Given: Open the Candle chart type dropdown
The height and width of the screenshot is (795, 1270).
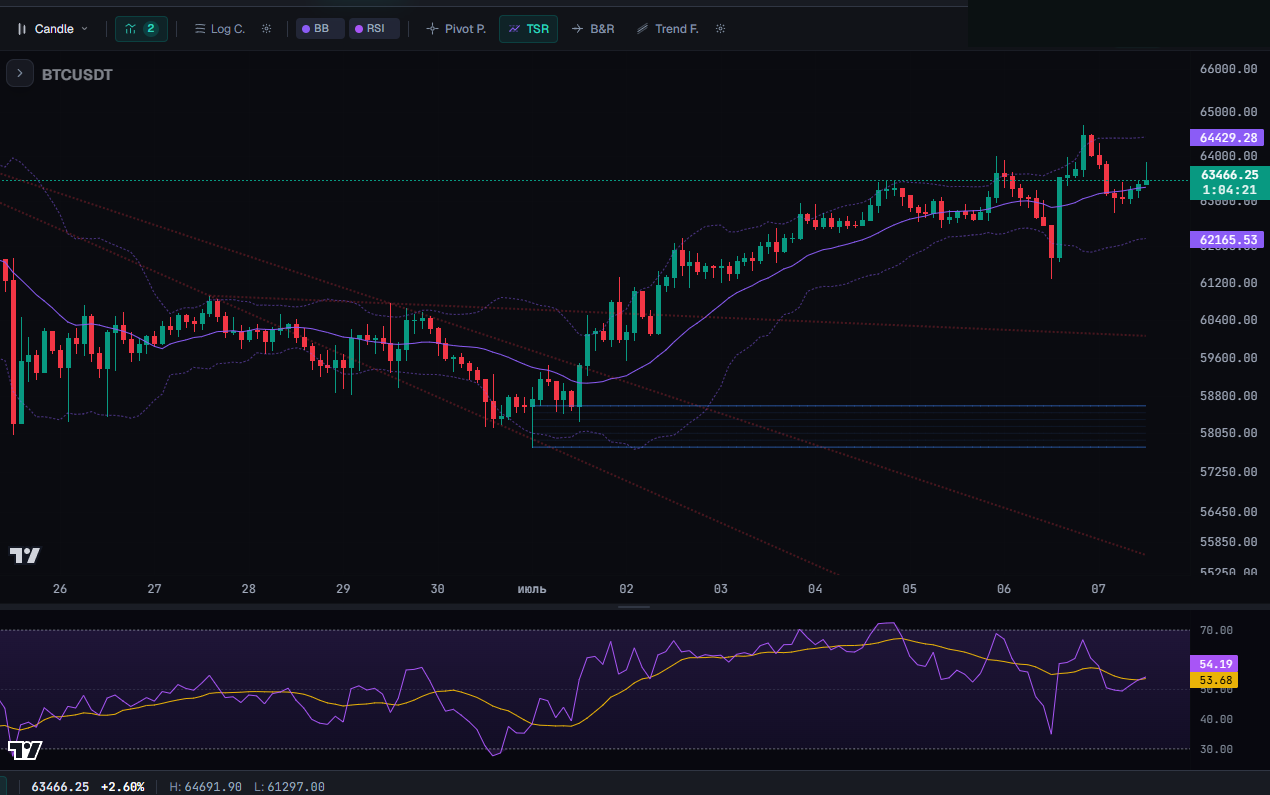Looking at the screenshot, I should pos(53,29).
